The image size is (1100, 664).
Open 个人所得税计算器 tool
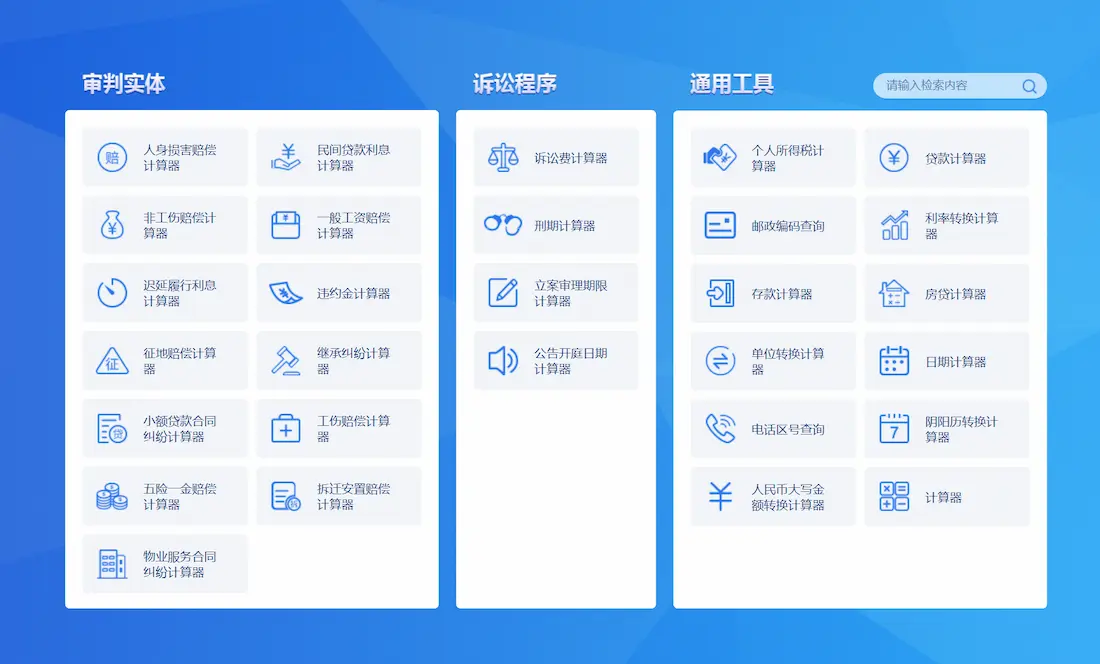[773, 158]
